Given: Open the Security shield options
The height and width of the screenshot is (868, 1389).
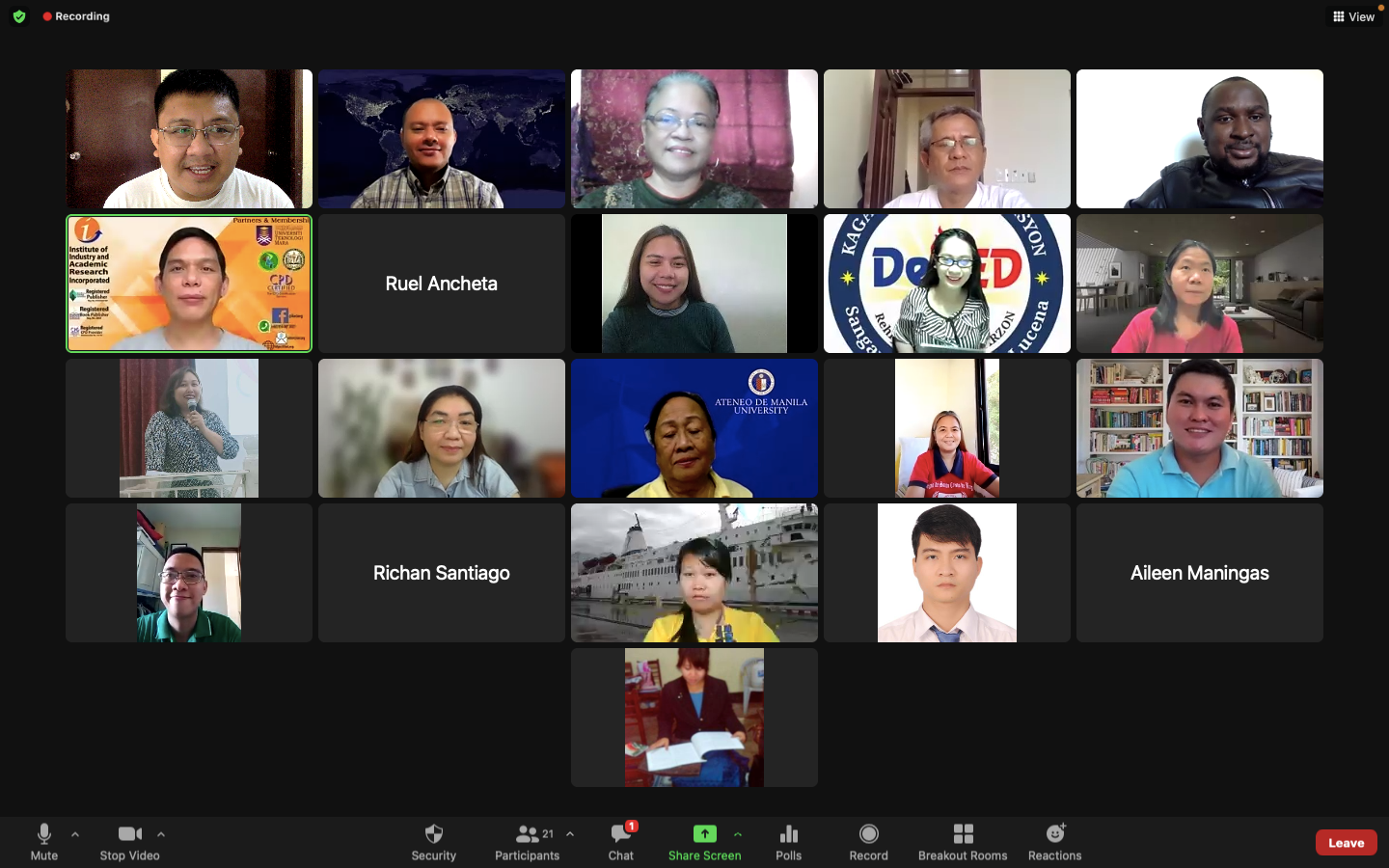Looking at the screenshot, I should pyautogui.click(x=433, y=841).
